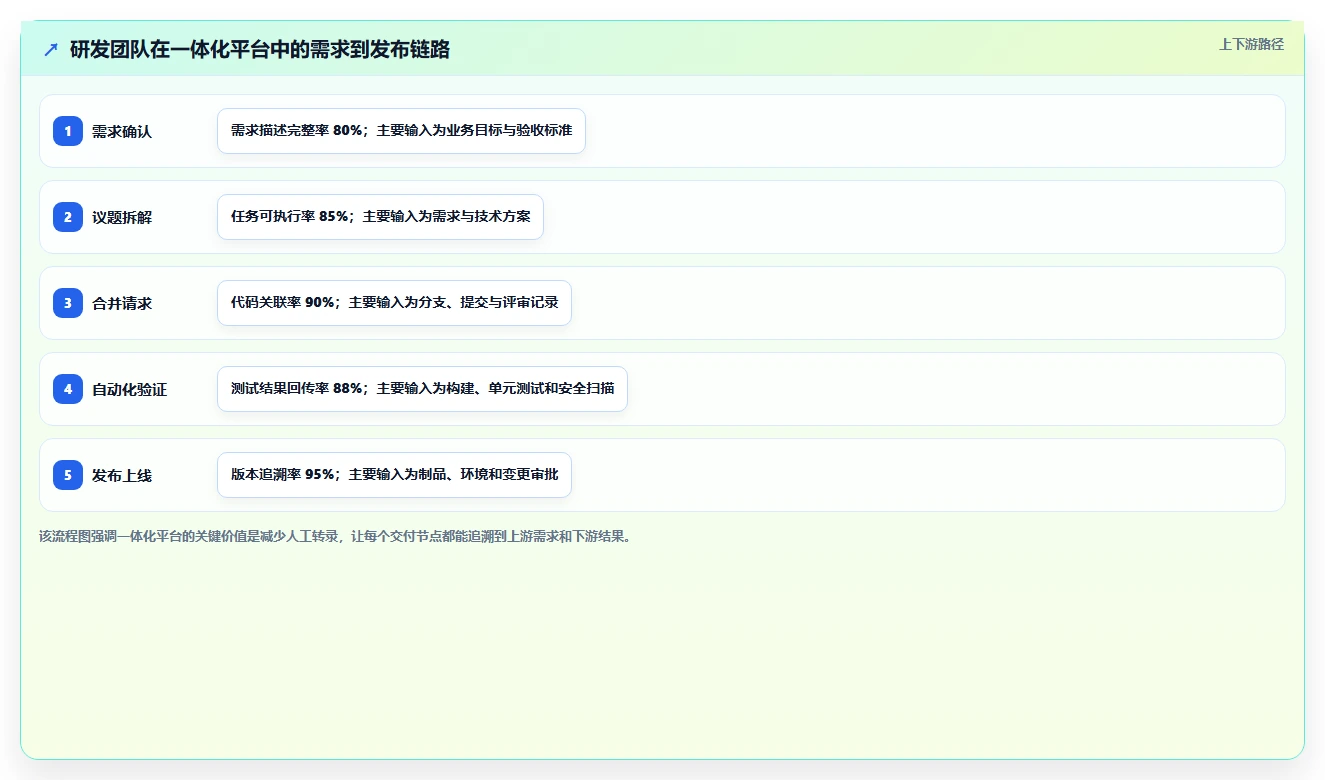Click the title 研发团队在一体化平台中的需求到发布链路
The image size is (1325, 780).
pyautogui.click(x=260, y=49)
